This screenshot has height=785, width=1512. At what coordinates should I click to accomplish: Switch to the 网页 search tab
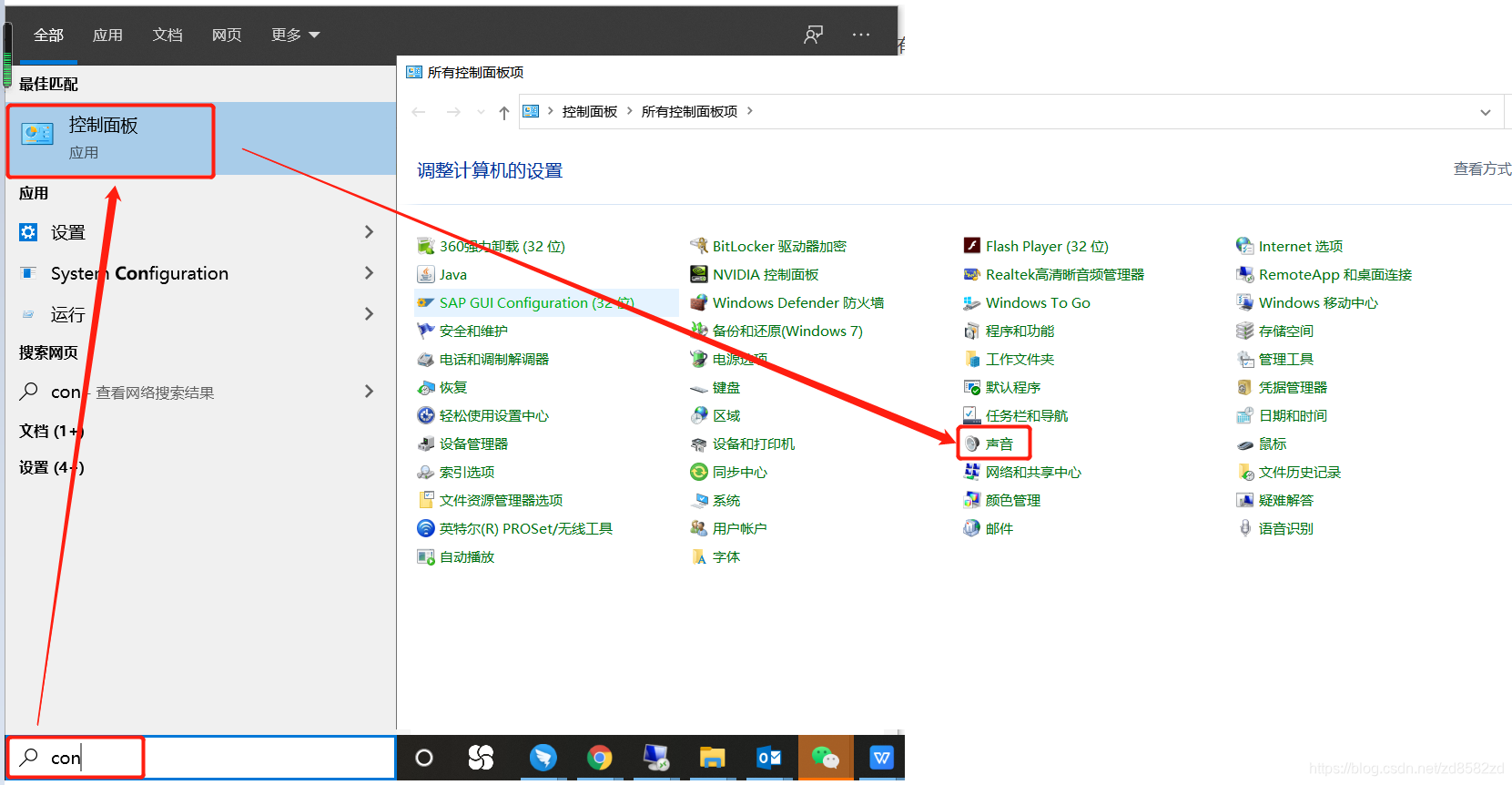pyautogui.click(x=227, y=35)
